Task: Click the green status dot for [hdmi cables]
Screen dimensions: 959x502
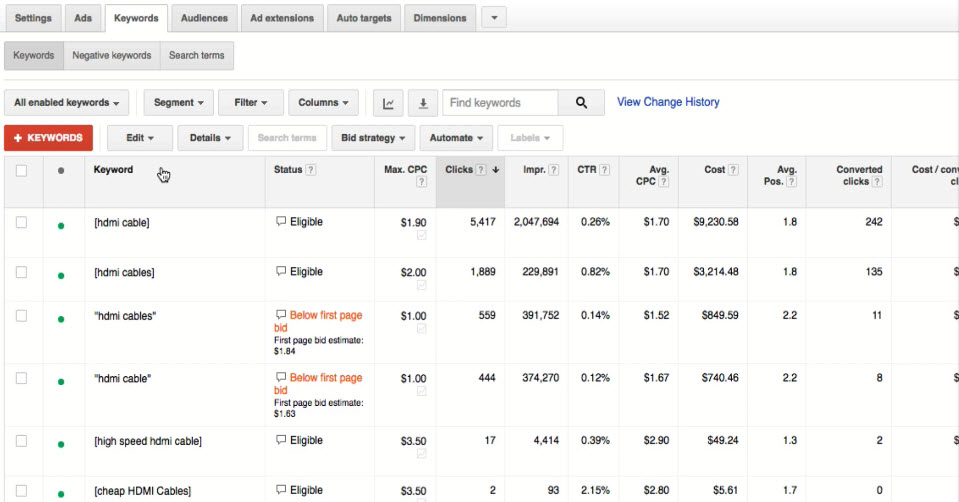Action: [x=61, y=273]
